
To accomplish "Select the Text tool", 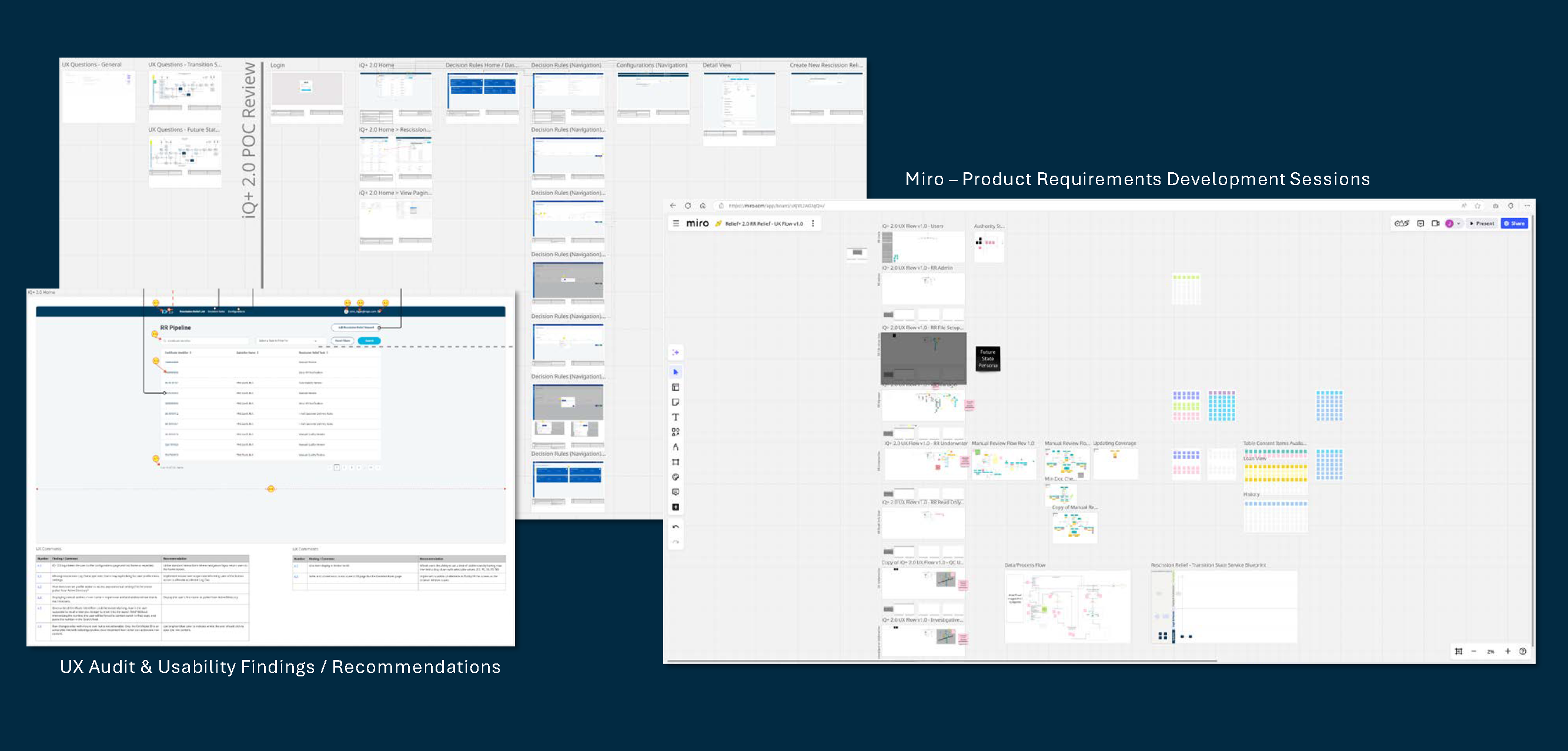I will 676,417.
